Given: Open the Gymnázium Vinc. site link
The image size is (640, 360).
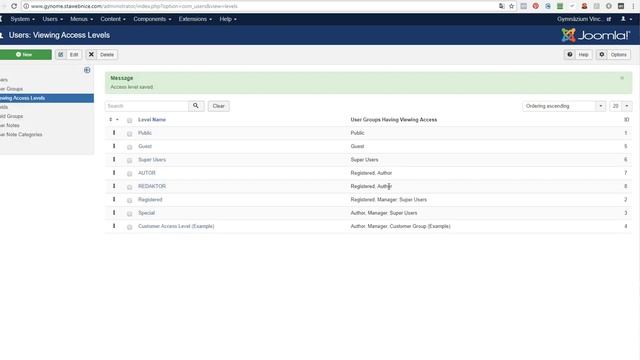Looking at the screenshot, I should tap(584, 19).
